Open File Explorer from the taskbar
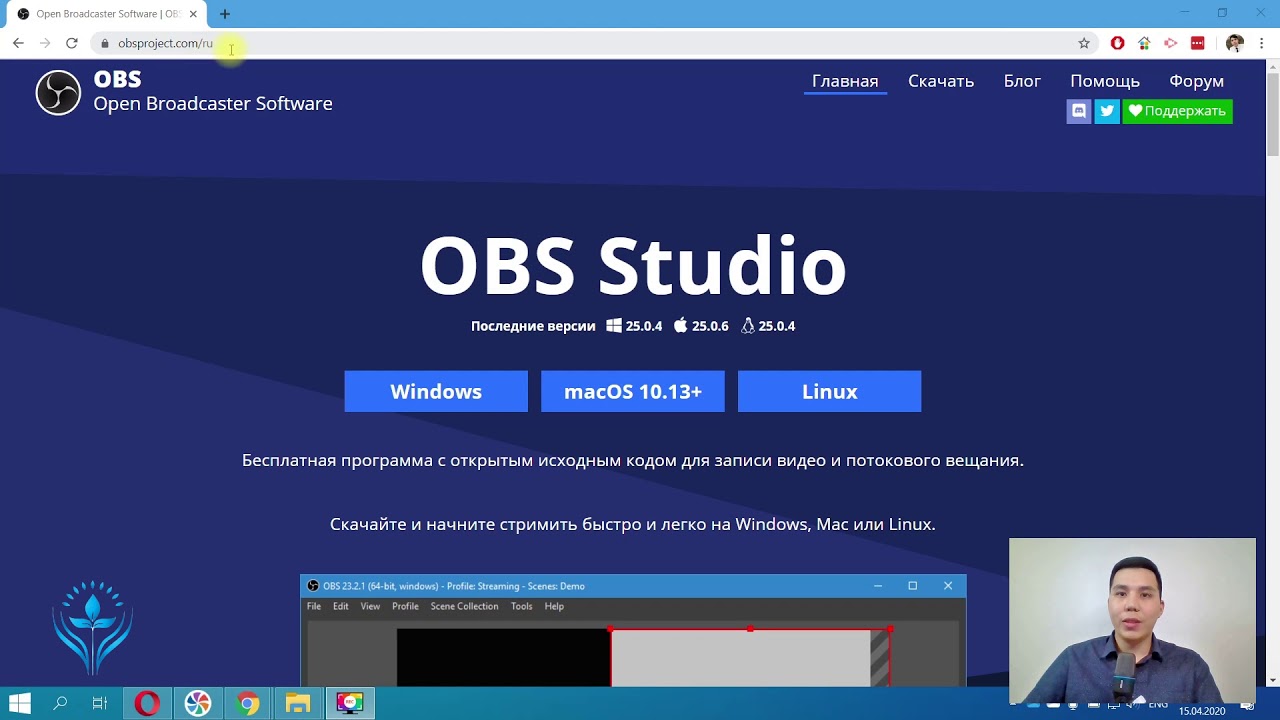The height and width of the screenshot is (720, 1280). [298, 703]
